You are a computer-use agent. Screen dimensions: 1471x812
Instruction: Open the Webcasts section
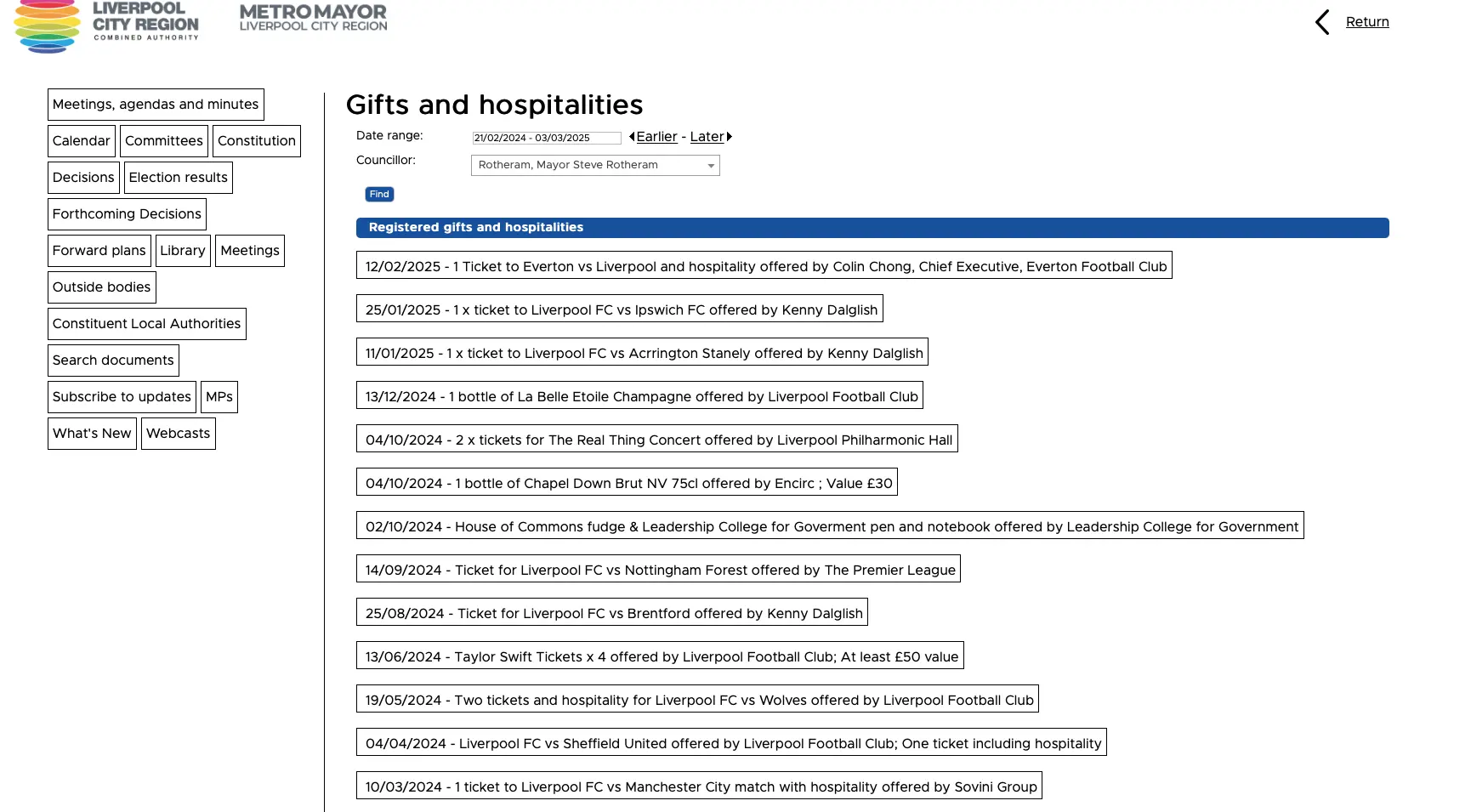179,434
